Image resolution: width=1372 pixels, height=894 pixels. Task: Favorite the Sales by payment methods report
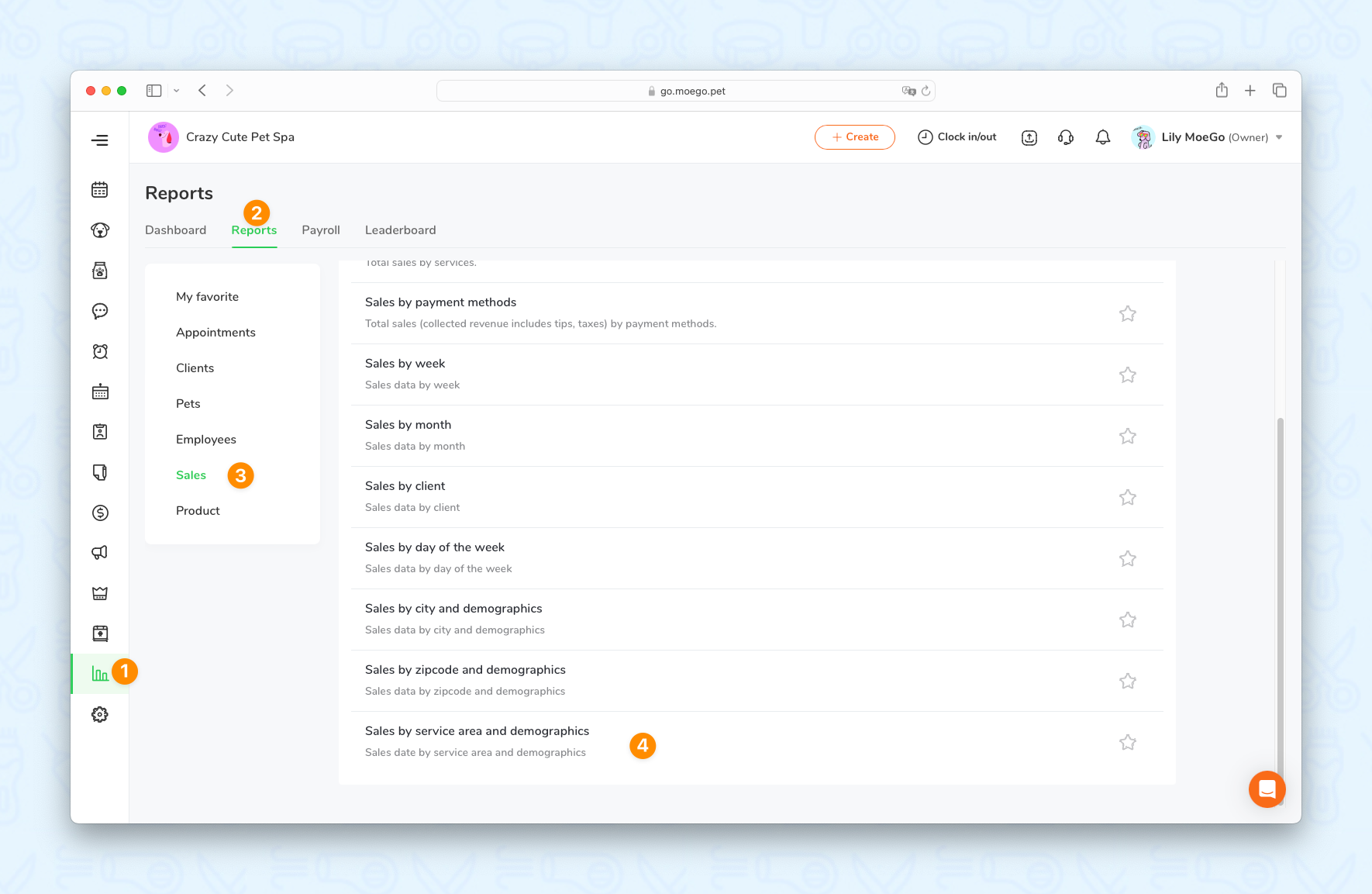(x=1128, y=313)
